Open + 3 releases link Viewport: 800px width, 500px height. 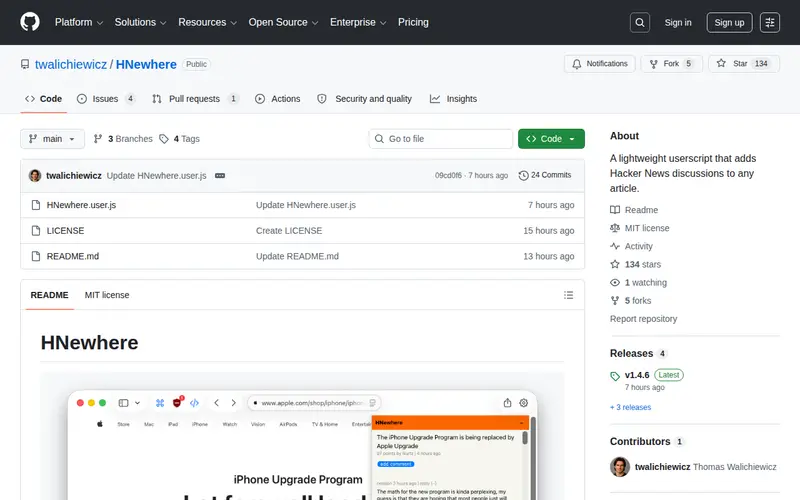pos(630,407)
